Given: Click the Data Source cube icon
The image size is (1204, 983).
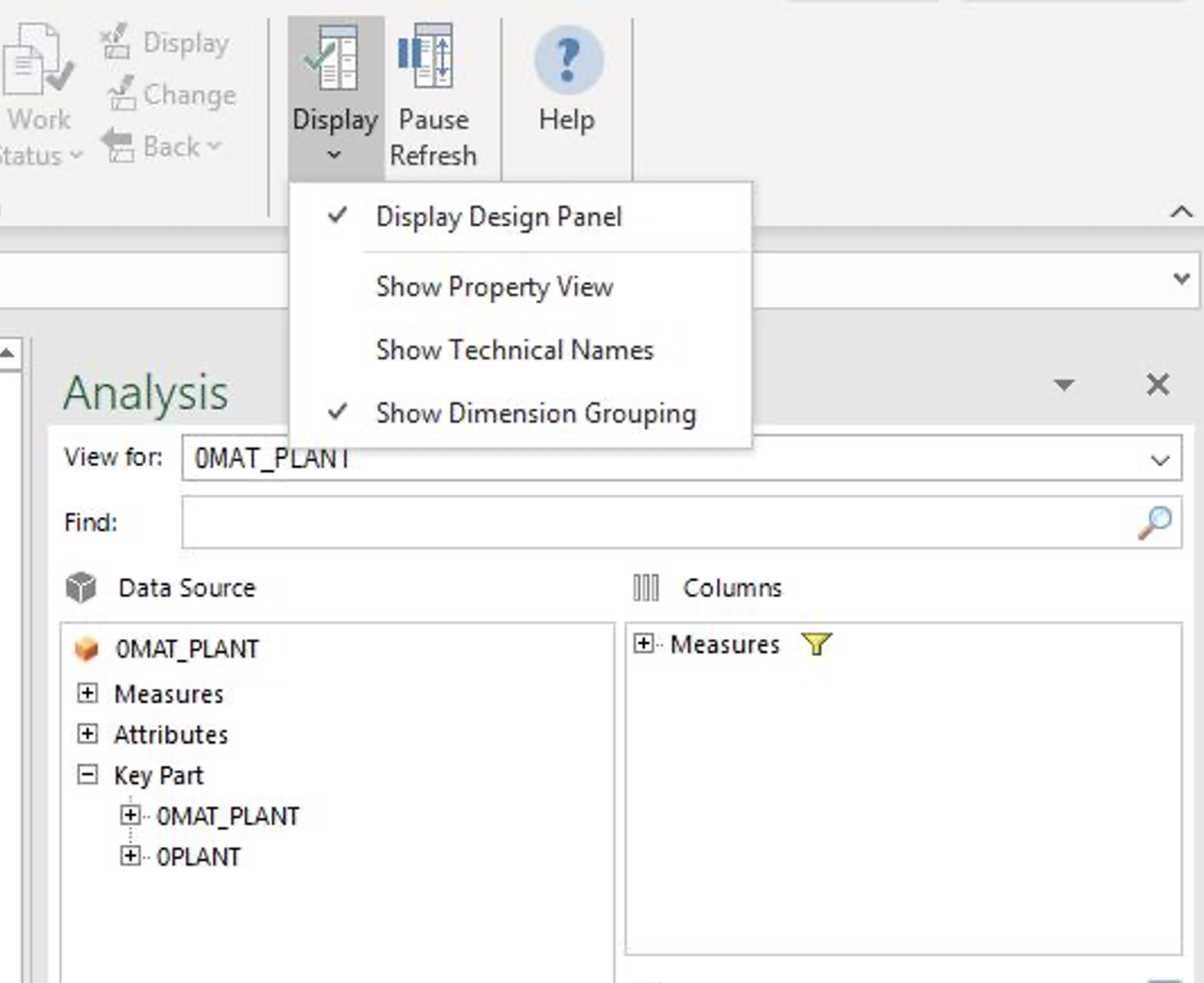Looking at the screenshot, I should [81, 587].
